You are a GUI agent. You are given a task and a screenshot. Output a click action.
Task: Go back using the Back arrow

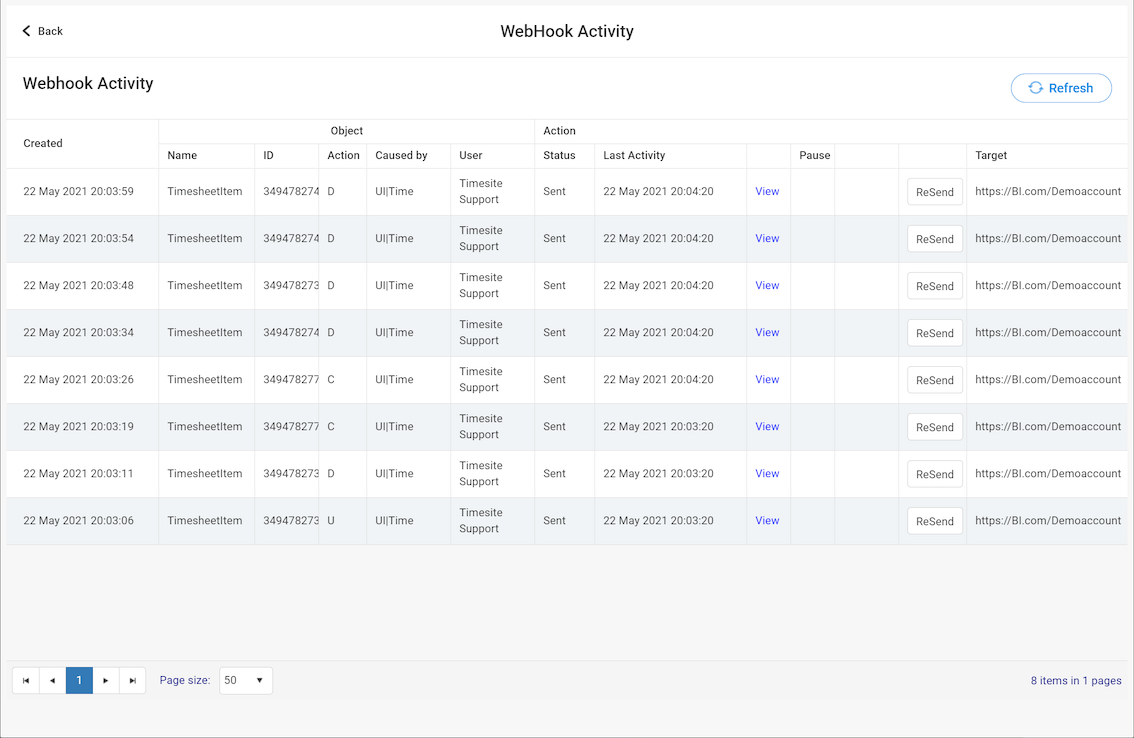[x=42, y=31]
